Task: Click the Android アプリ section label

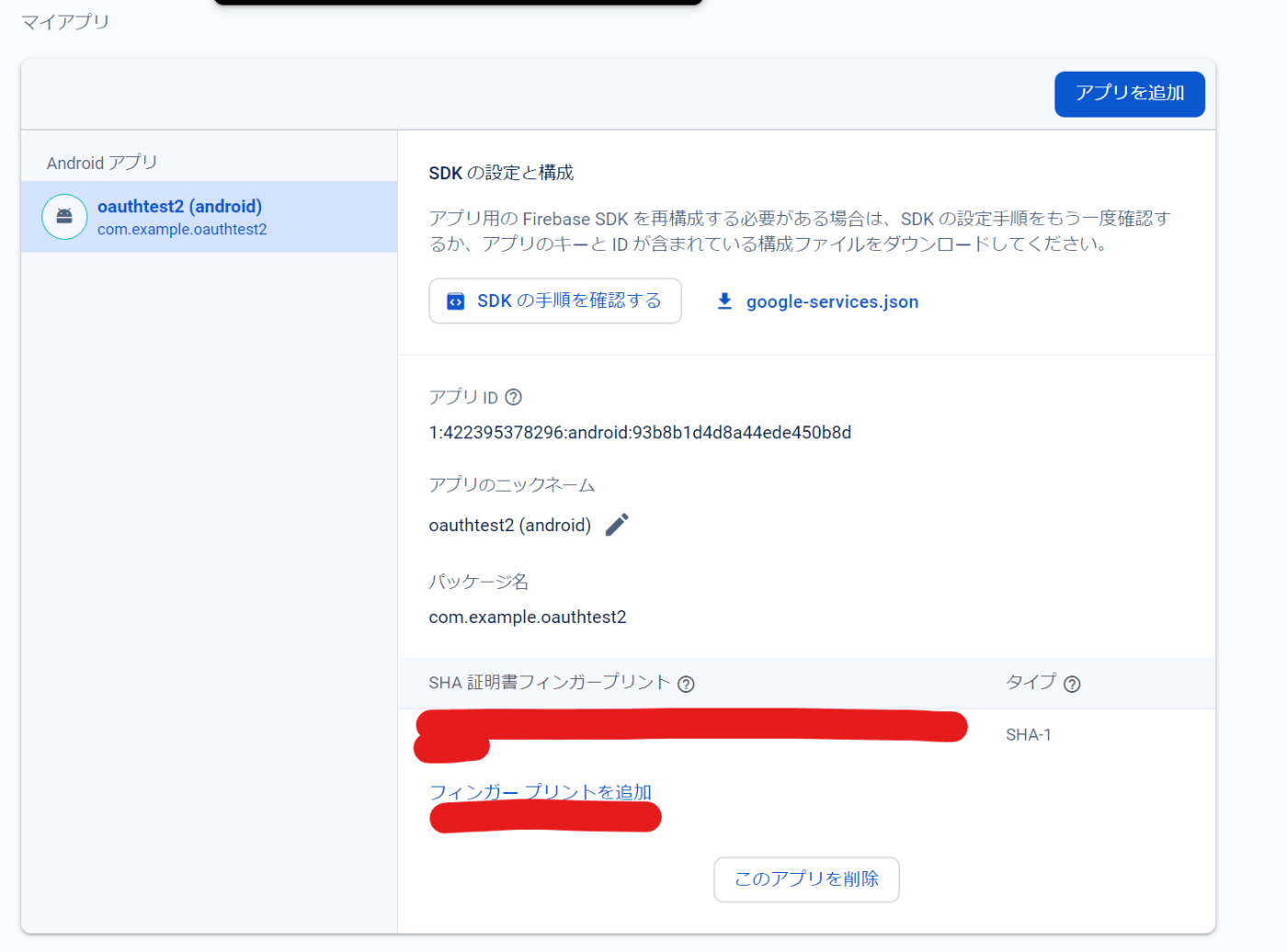Action: tap(102, 163)
